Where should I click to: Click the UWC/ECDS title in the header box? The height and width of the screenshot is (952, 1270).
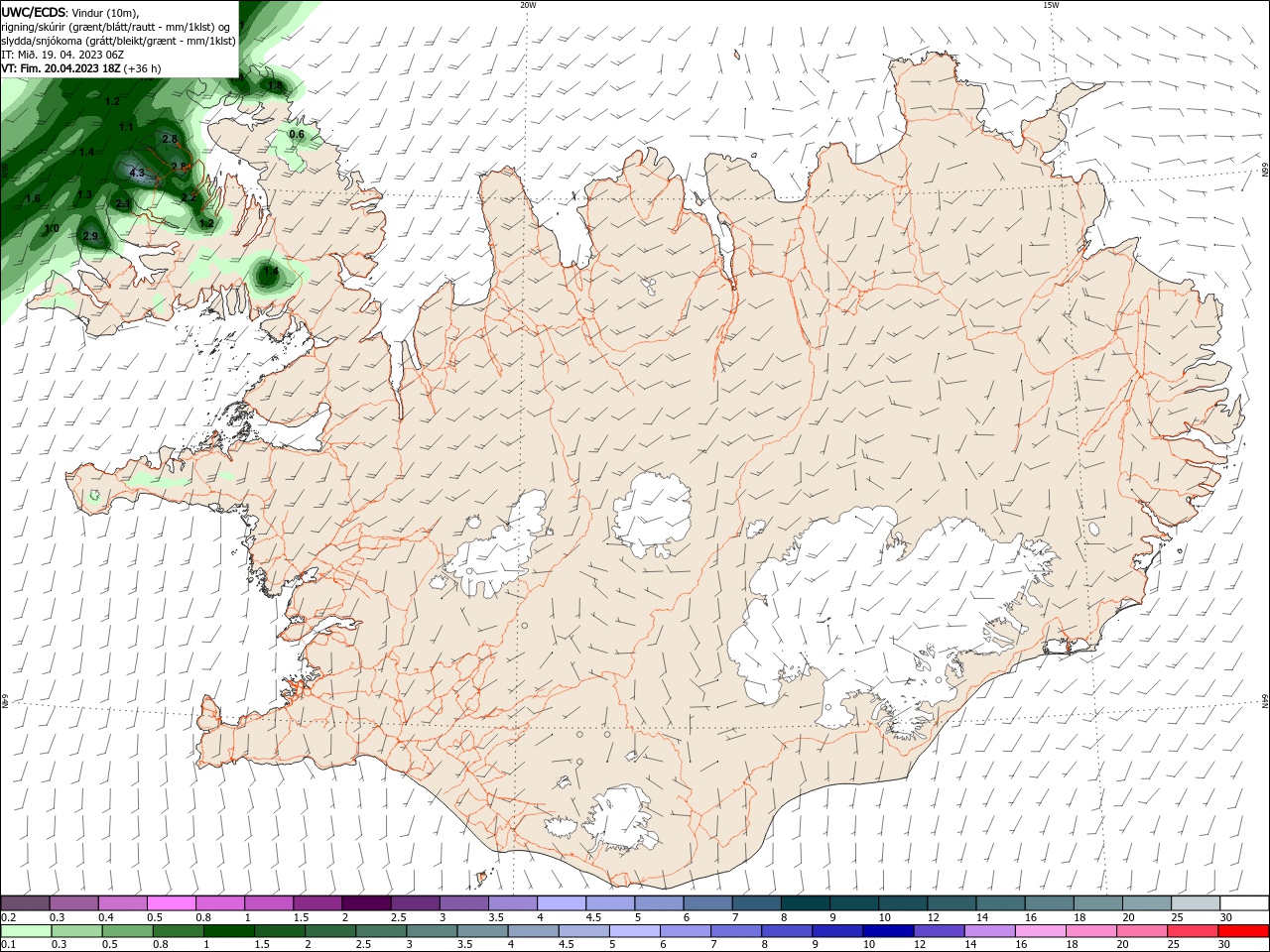[35, 12]
